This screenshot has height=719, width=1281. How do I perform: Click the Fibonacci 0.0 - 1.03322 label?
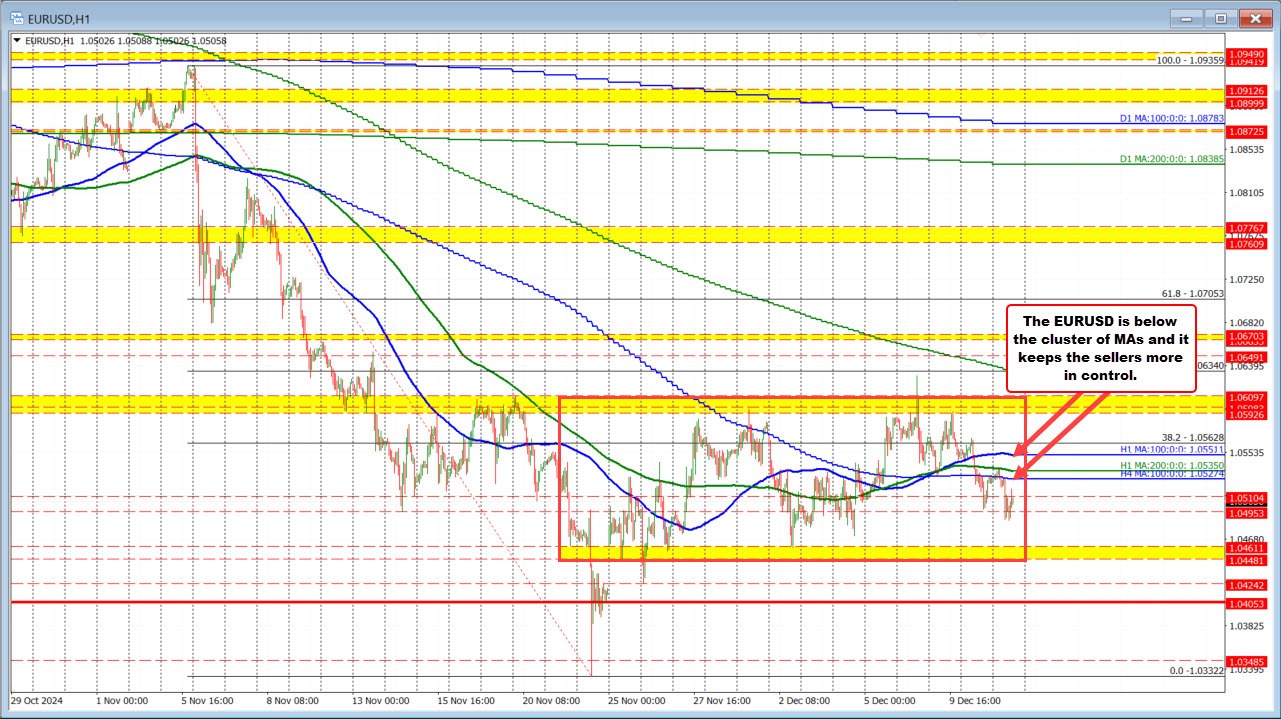(x=1197, y=671)
